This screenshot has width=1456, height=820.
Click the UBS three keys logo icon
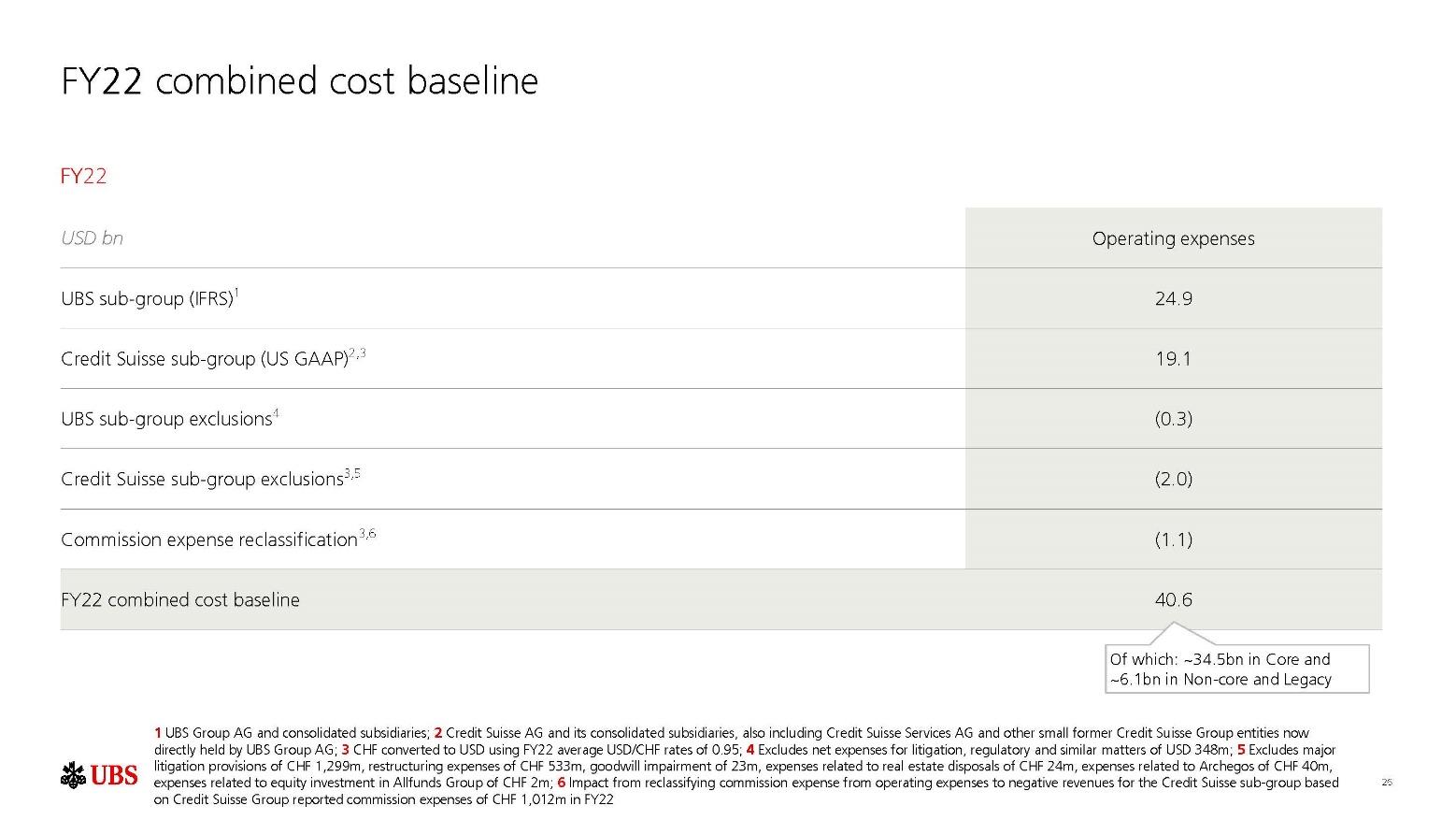[73, 775]
